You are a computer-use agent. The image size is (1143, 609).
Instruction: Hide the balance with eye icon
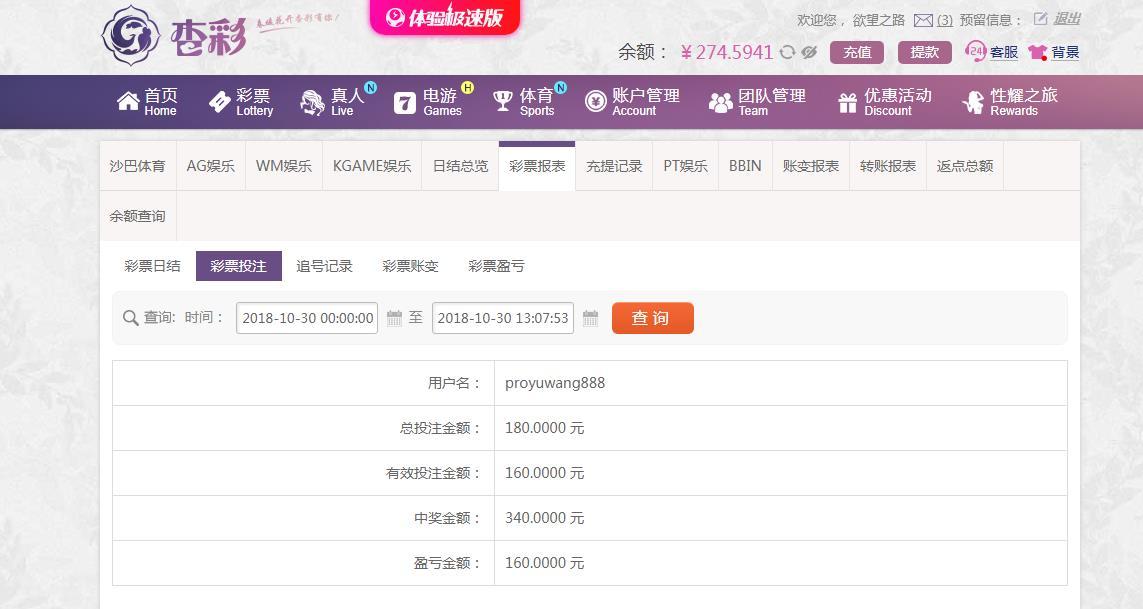coord(809,52)
